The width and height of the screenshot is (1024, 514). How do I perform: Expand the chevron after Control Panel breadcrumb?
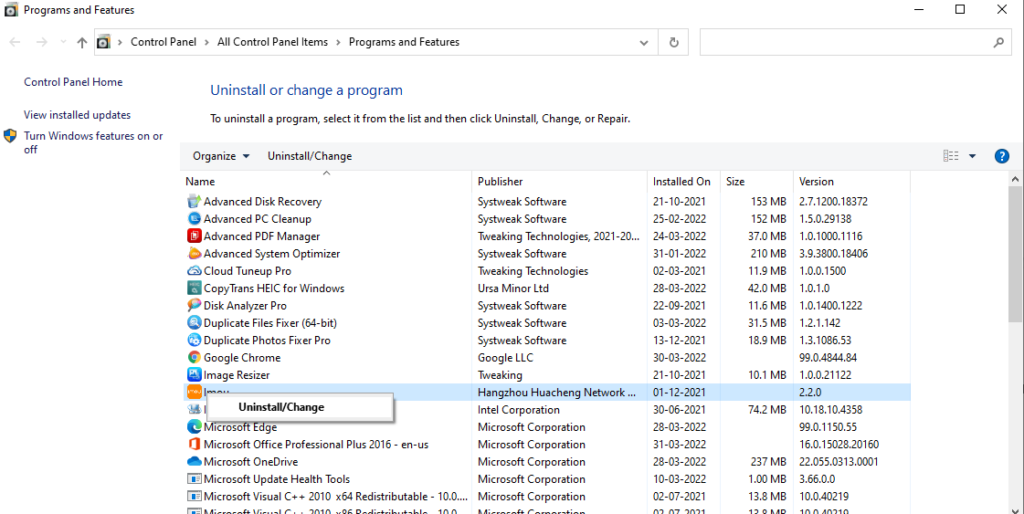click(x=206, y=42)
